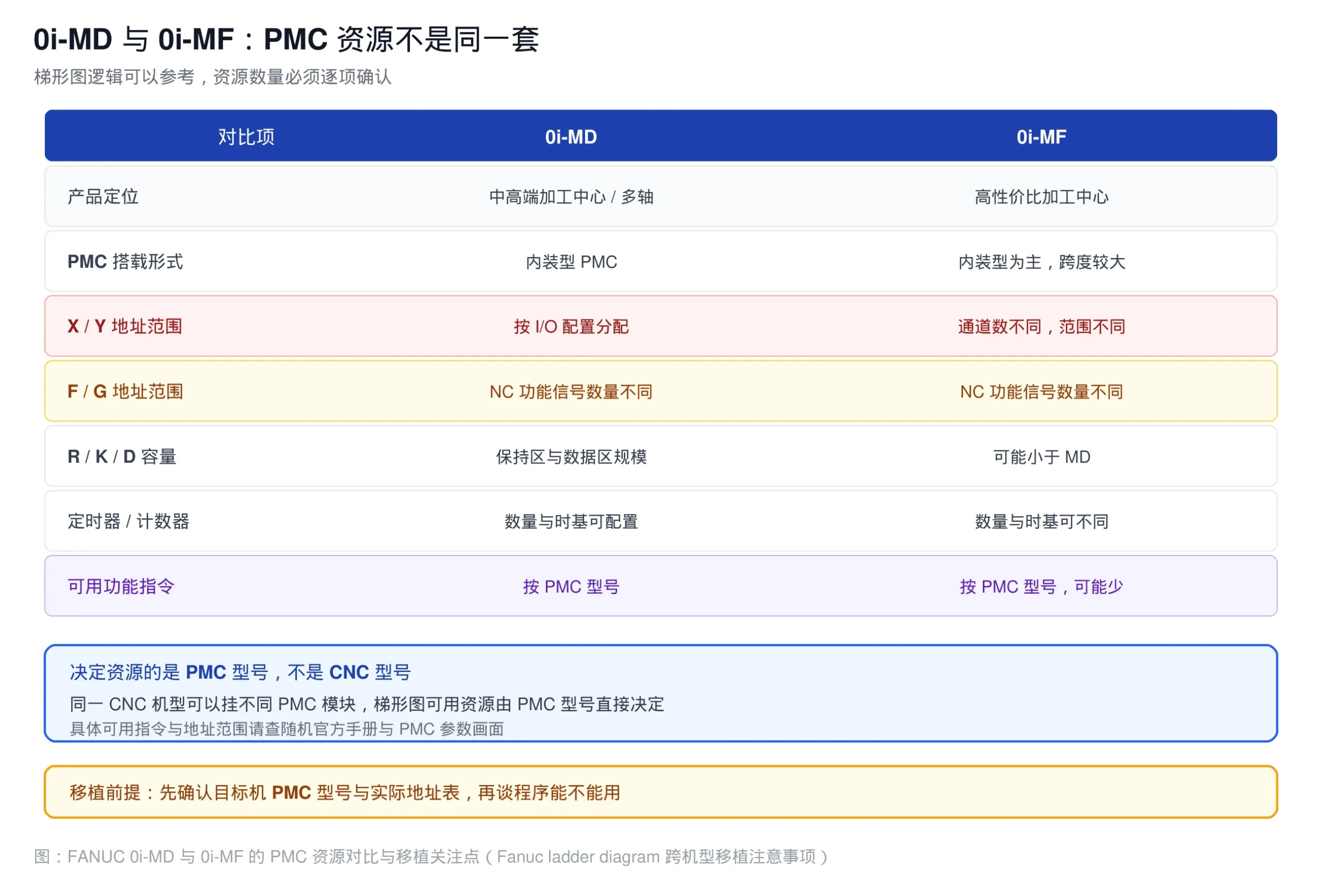Select the "F / G 地址范围" row label

(125, 392)
